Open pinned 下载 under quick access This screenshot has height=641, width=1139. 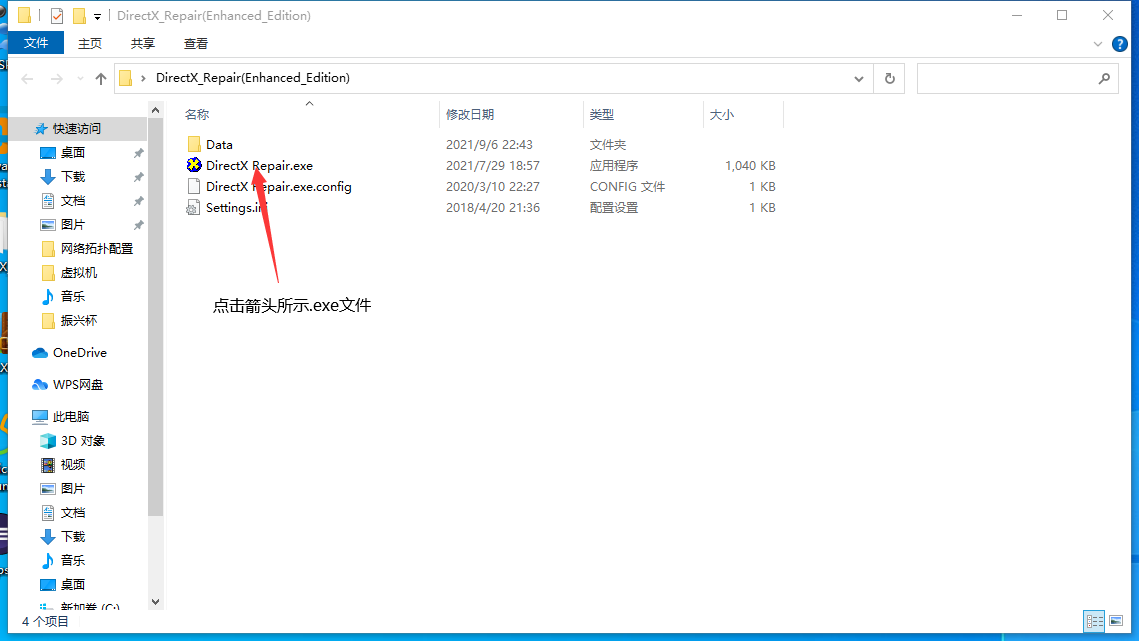coord(73,177)
